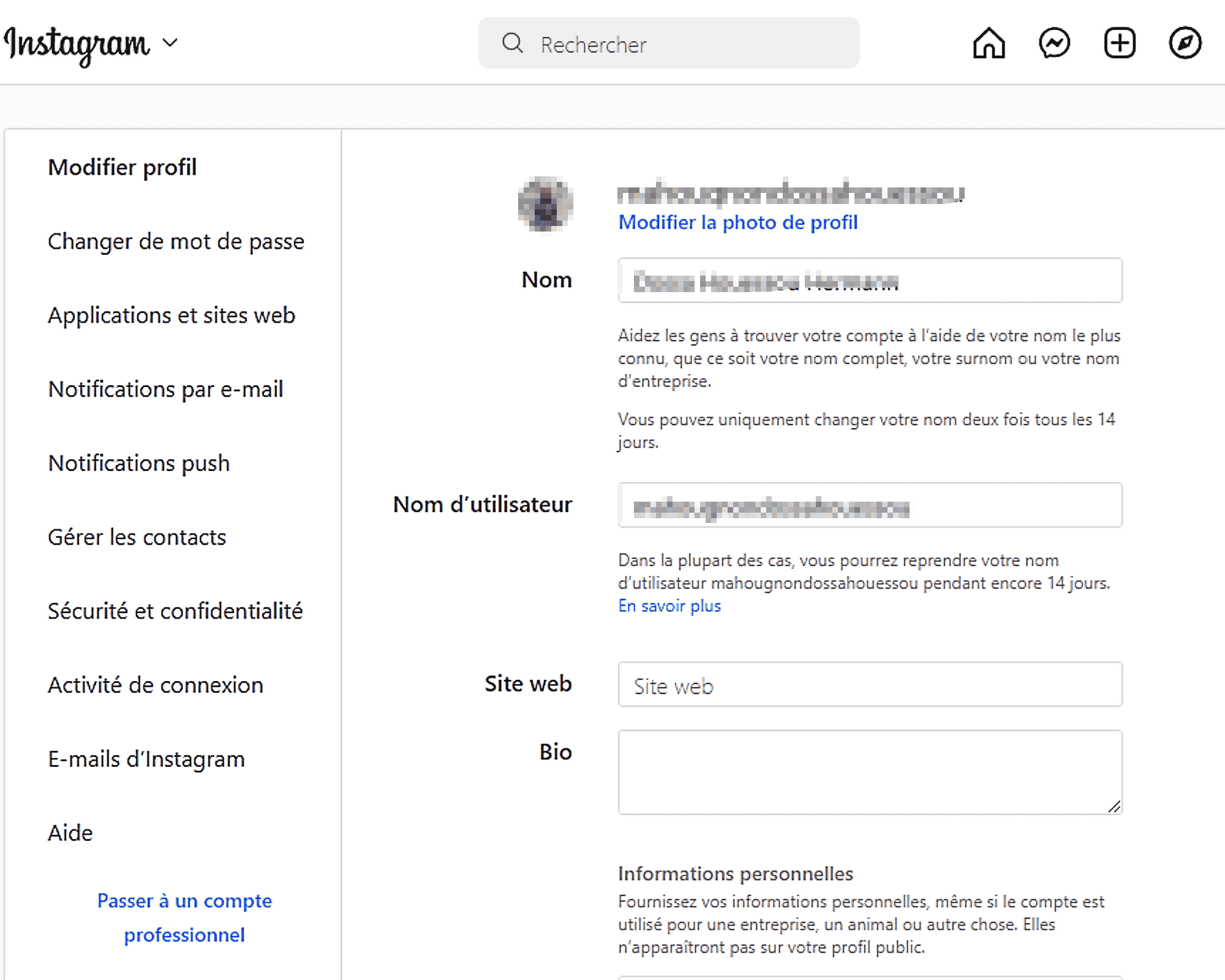This screenshot has width=1225, height=980.
Task: Go to the Instagram home icon
Action: point(989,43)
